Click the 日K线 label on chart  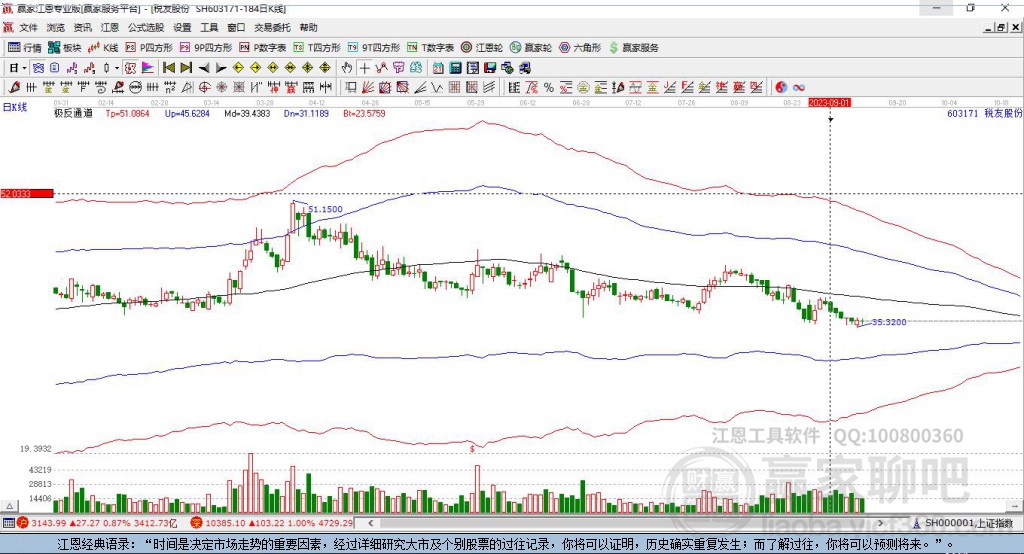tap(15, 107)
